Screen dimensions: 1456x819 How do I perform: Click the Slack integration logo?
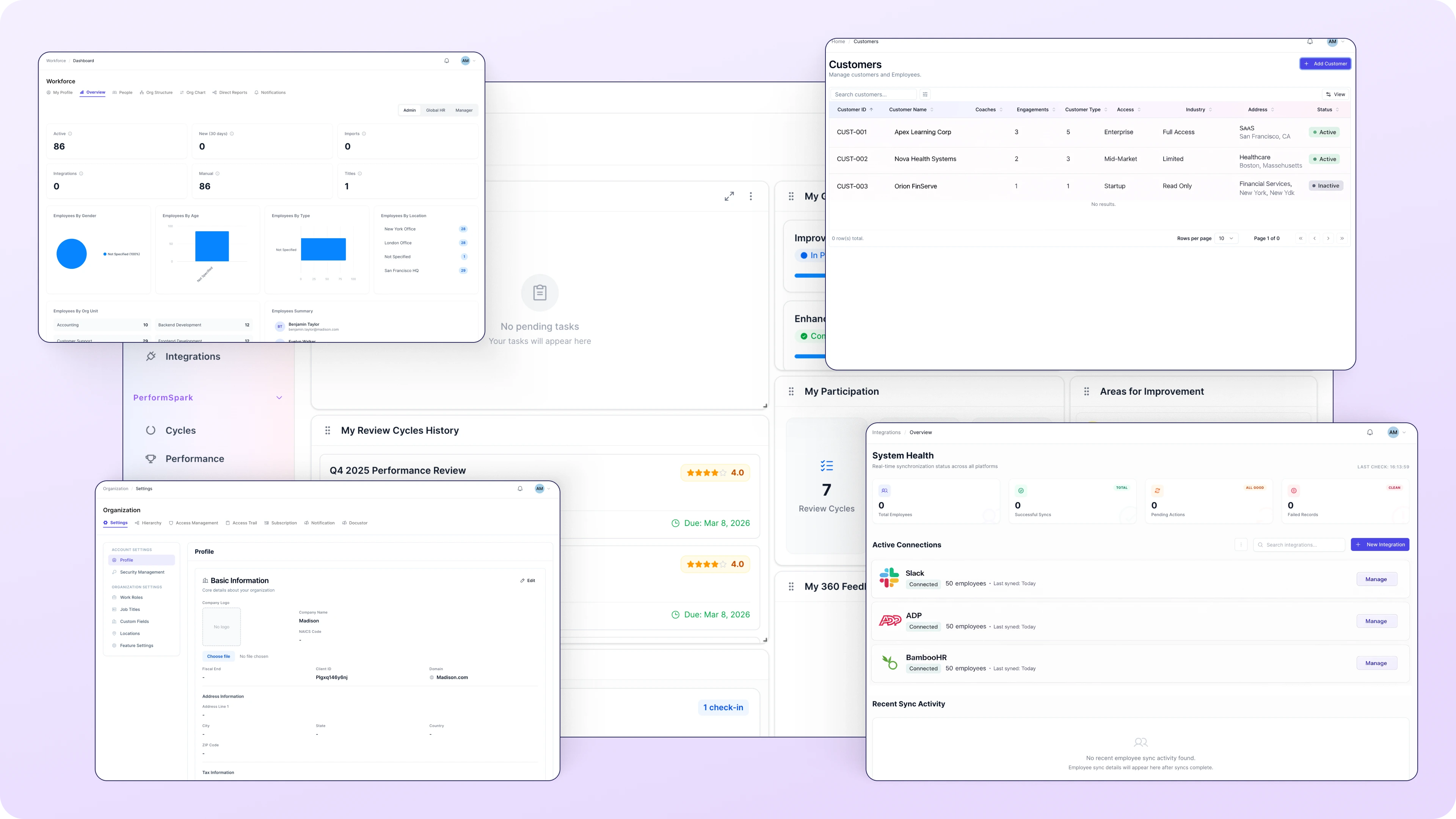889,577
